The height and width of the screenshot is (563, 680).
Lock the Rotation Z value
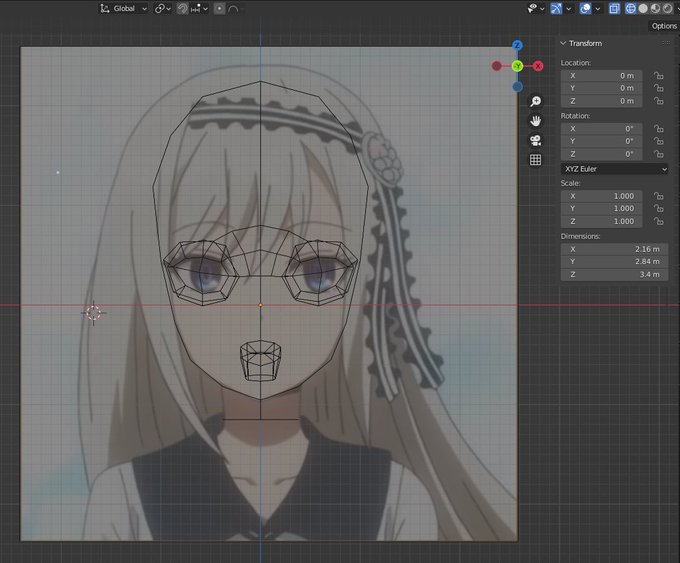[x=658, y=154]
